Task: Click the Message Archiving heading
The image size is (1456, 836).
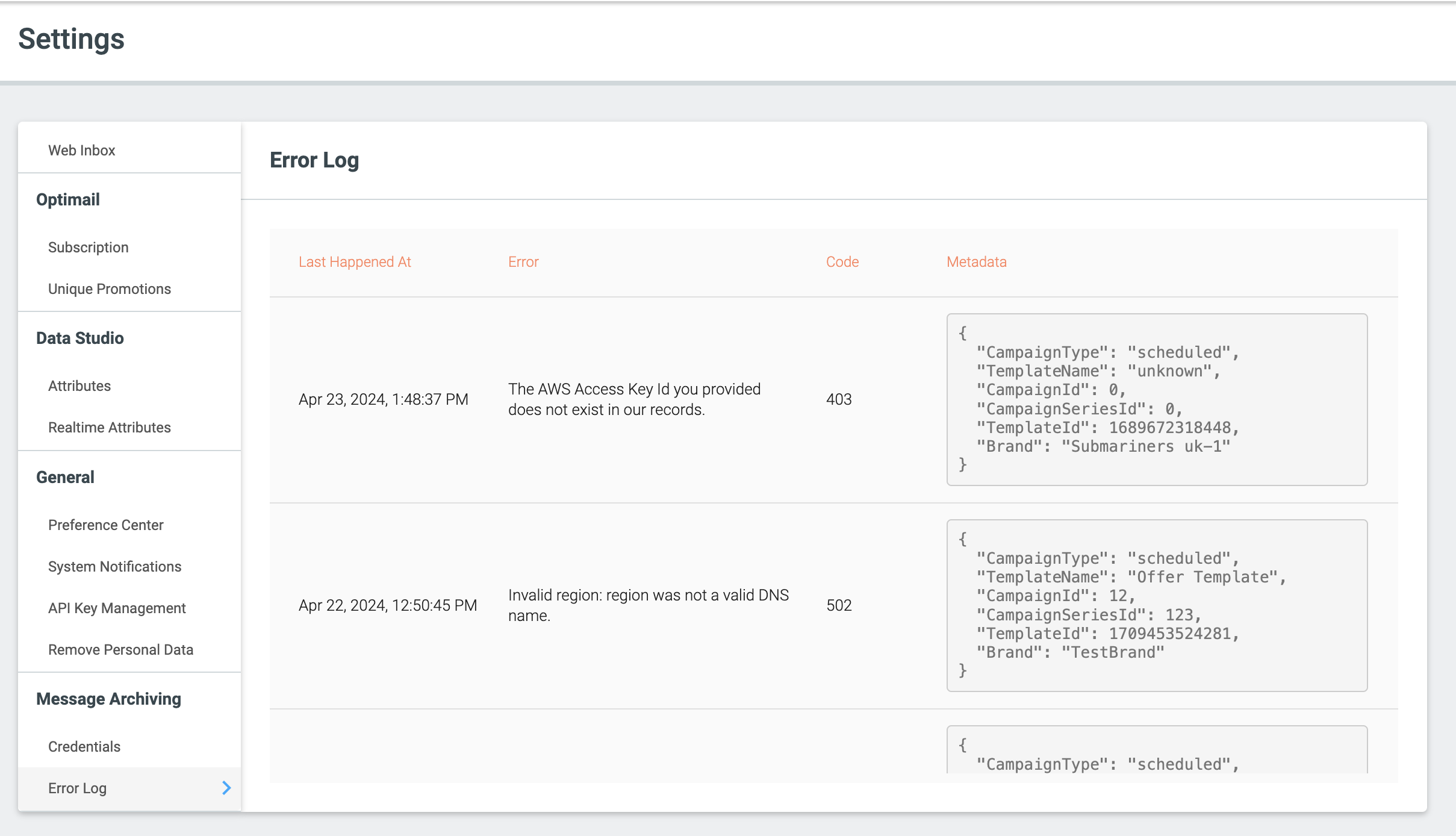Action: [108, 699]
